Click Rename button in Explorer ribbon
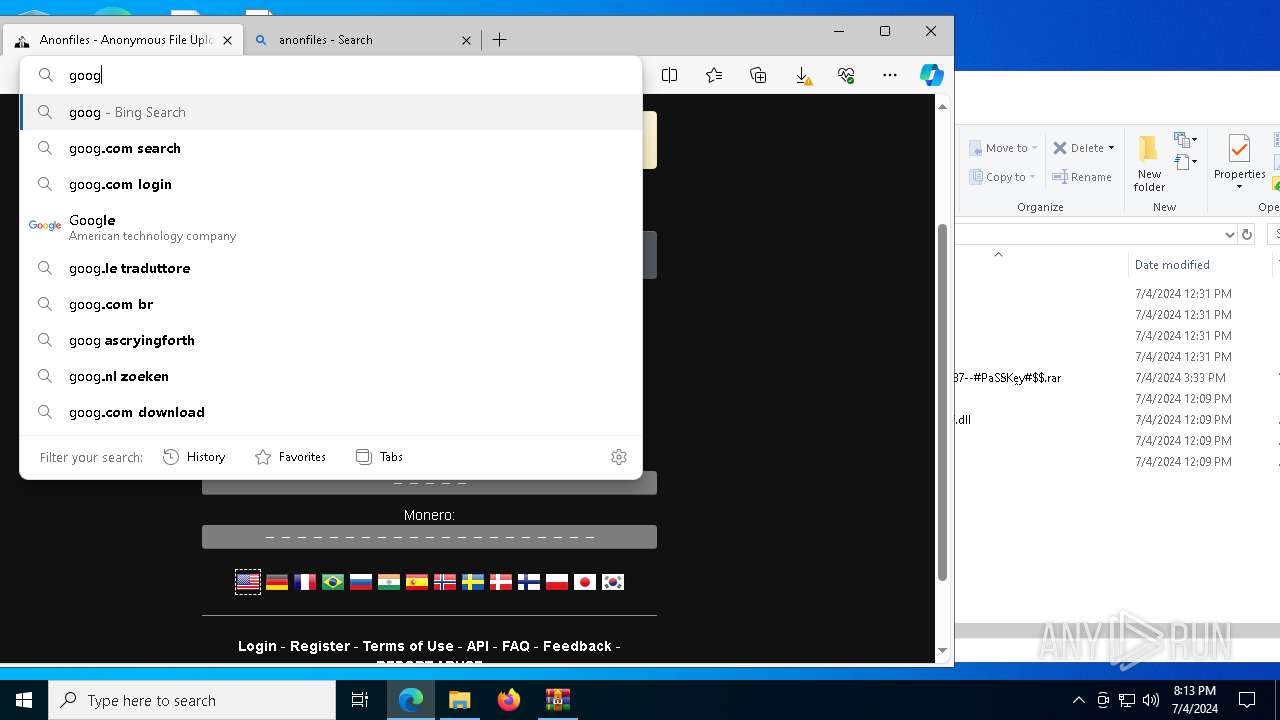Screen dimensions: 1280x720 1082,177
